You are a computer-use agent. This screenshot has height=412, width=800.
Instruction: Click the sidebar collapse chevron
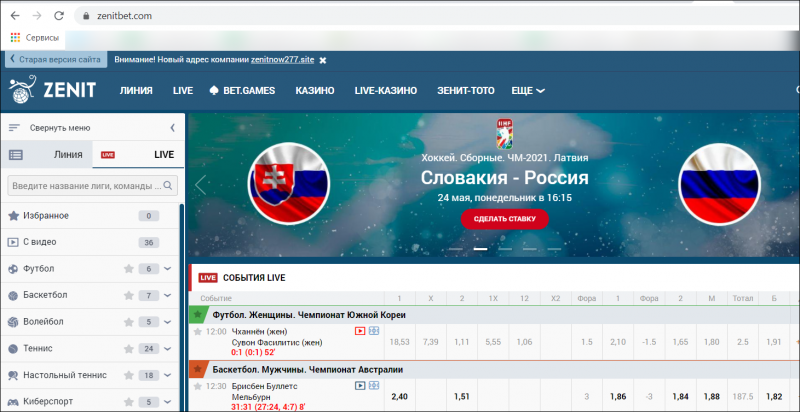(172, 128)
